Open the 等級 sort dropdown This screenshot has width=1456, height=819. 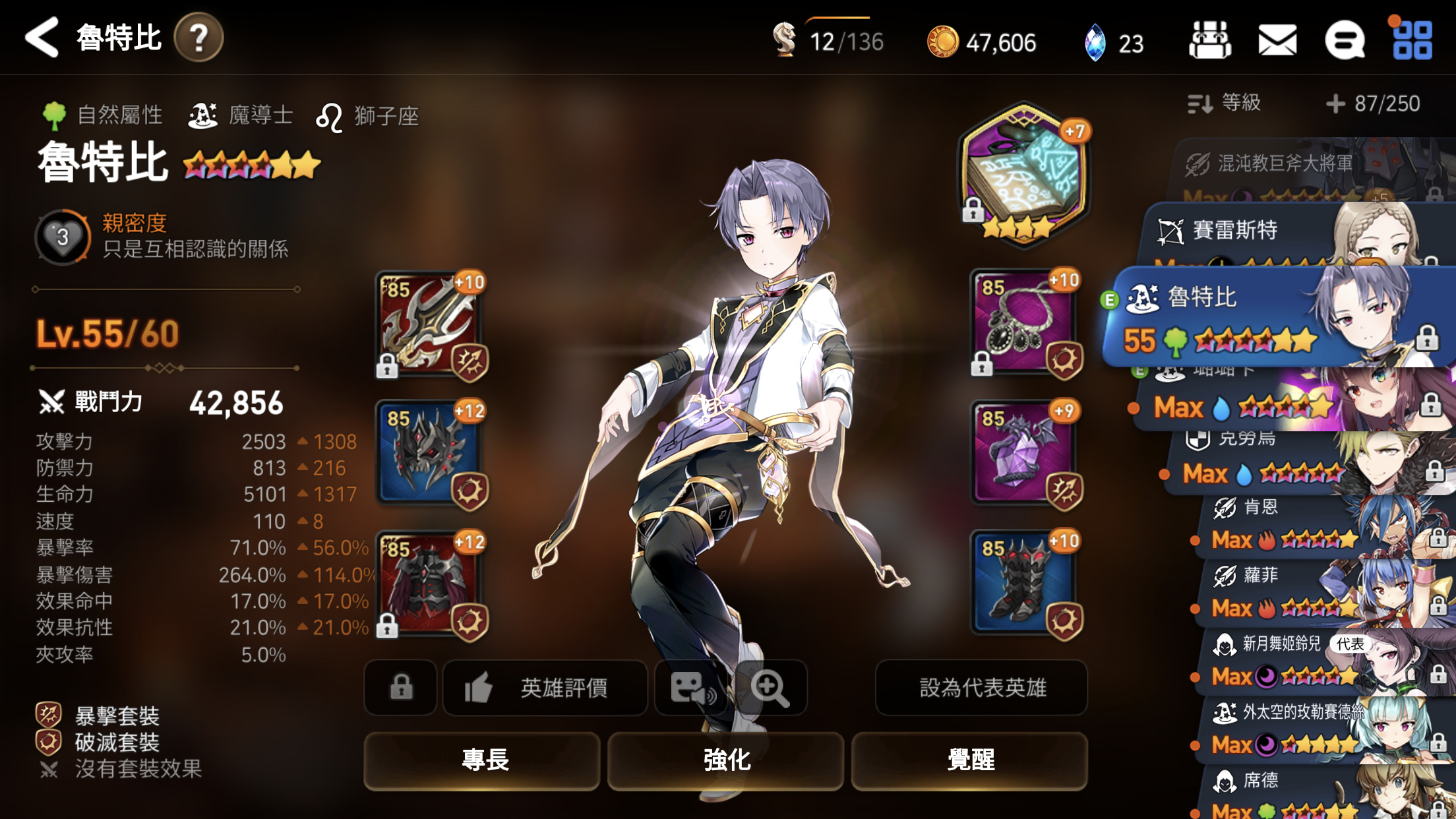point(1224,103)
